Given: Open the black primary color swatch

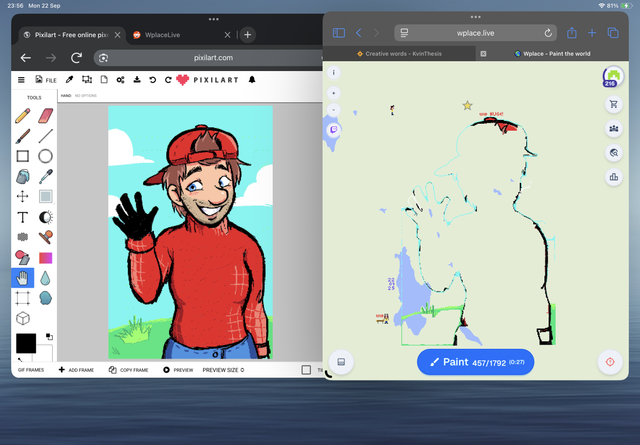Looking at the screenshot, I should [x=26, y=343].
